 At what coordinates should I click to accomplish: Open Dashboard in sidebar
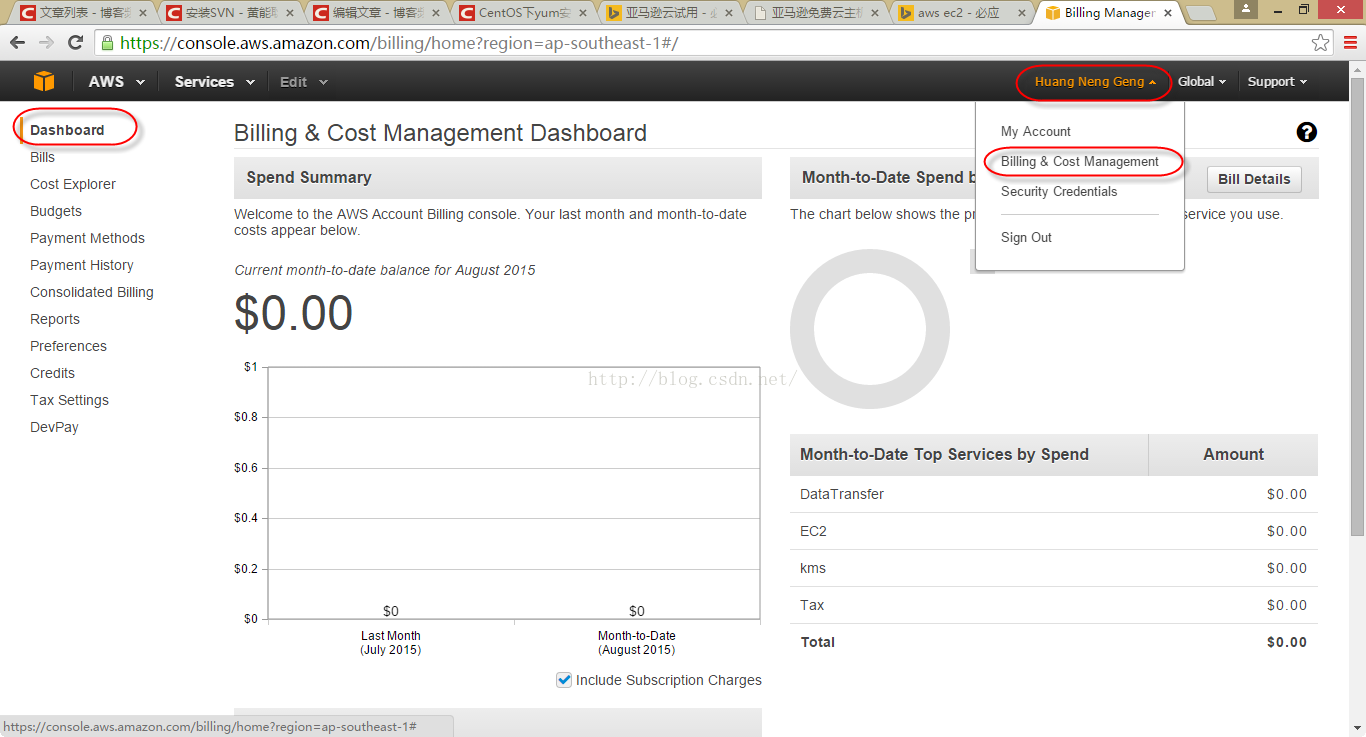[67, 130]
